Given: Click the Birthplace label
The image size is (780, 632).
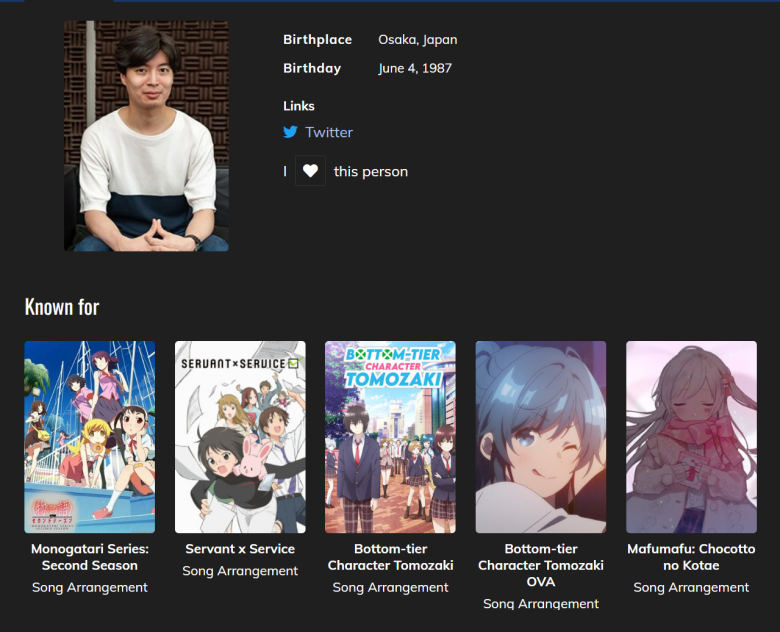Looking at the screenshot, I should click(x=317, y=40).
